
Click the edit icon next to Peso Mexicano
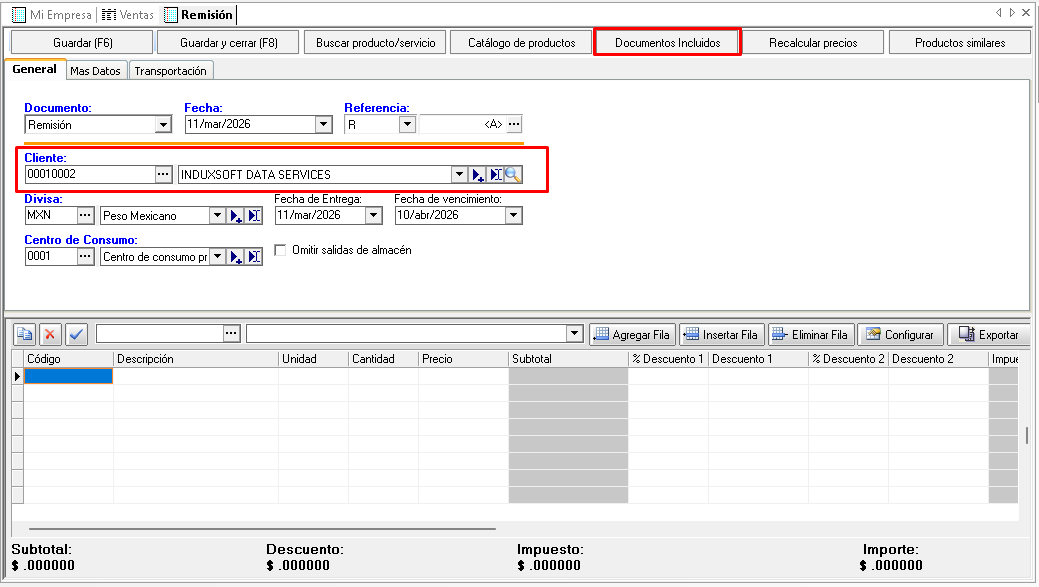pyautogui.click(x=254, y=216)
